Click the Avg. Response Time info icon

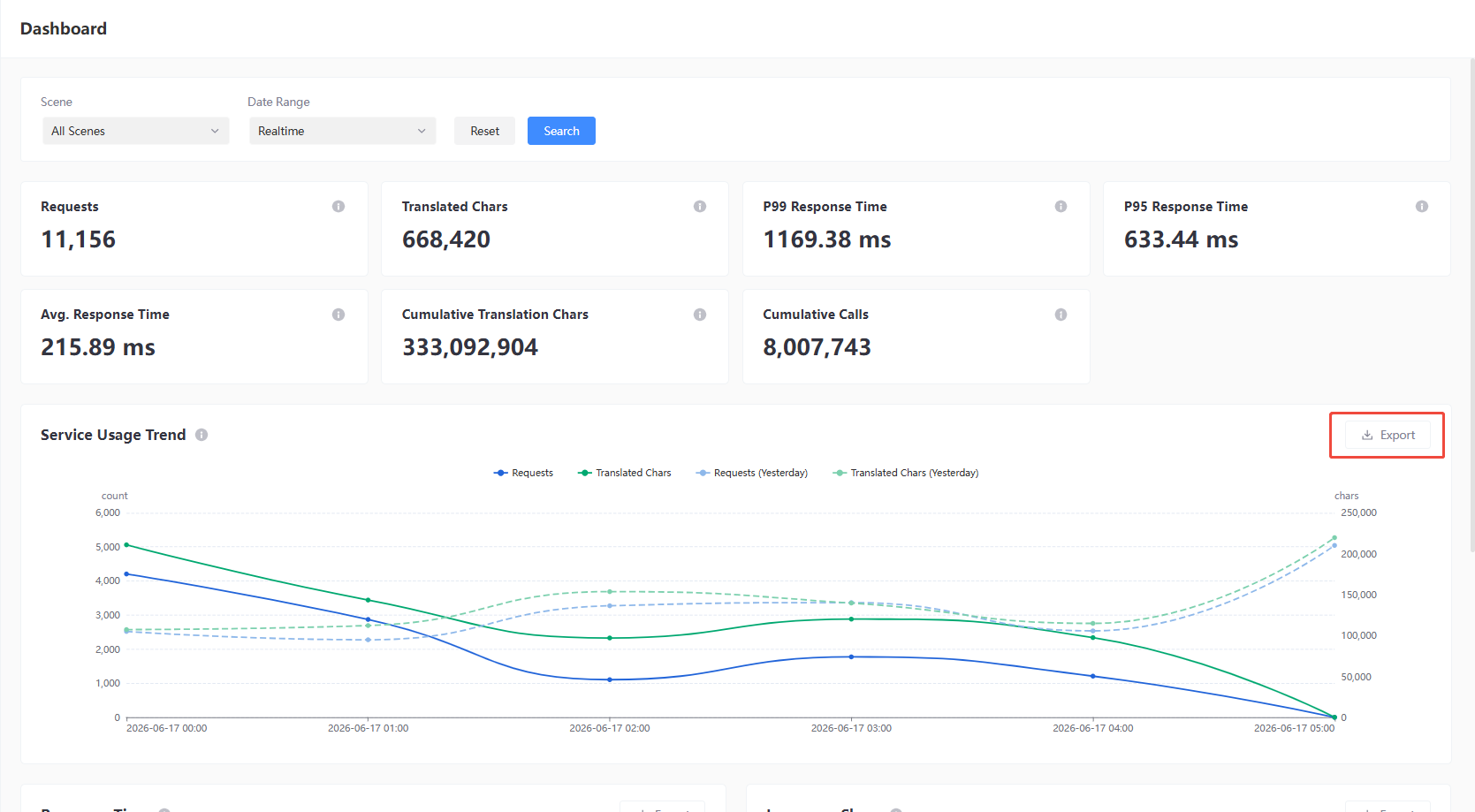pos(338,315)
